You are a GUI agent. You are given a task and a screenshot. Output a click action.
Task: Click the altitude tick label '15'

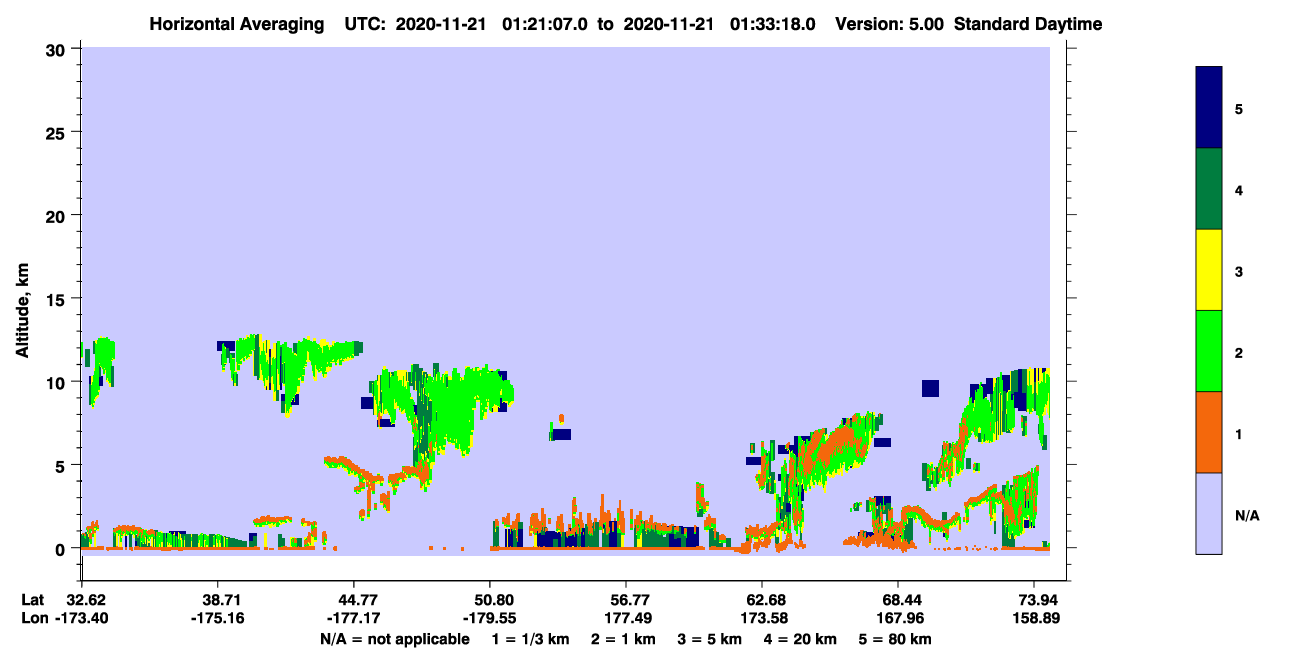(x=56, y=299)
